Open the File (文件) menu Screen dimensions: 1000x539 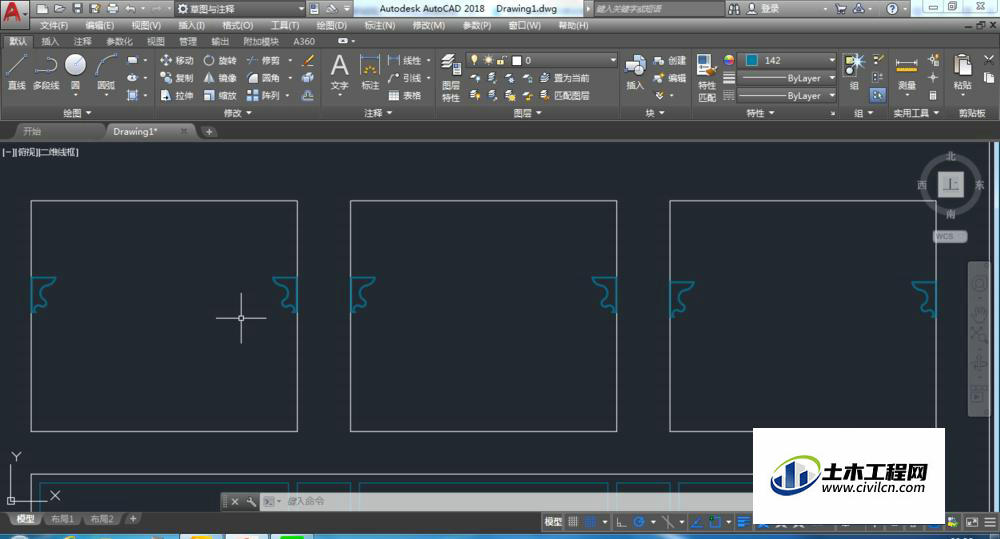[x=54, y=26]
